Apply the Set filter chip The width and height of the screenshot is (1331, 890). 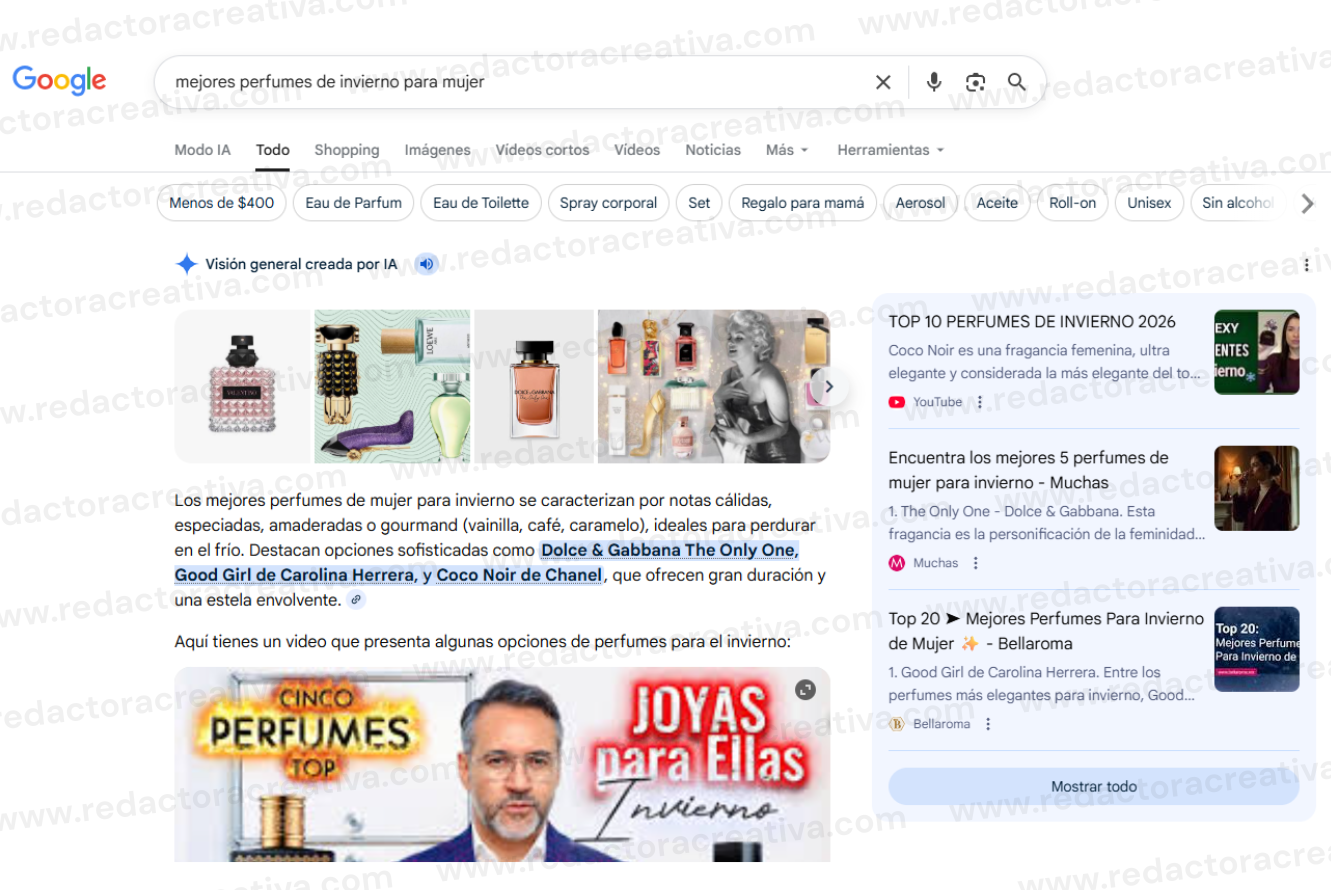pyautogui.click(x=699, y=203)
